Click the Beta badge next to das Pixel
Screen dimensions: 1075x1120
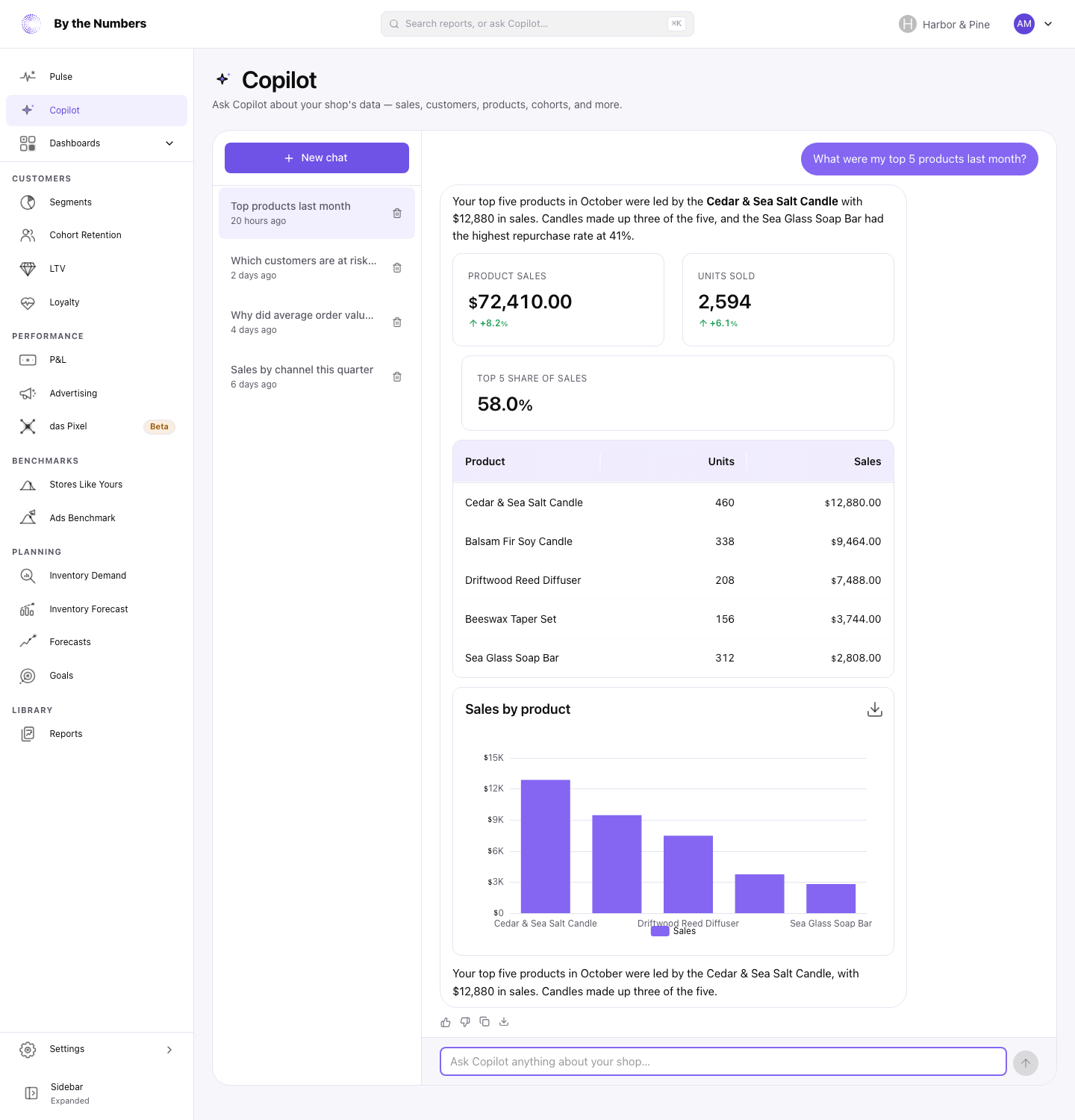(159, 427)
